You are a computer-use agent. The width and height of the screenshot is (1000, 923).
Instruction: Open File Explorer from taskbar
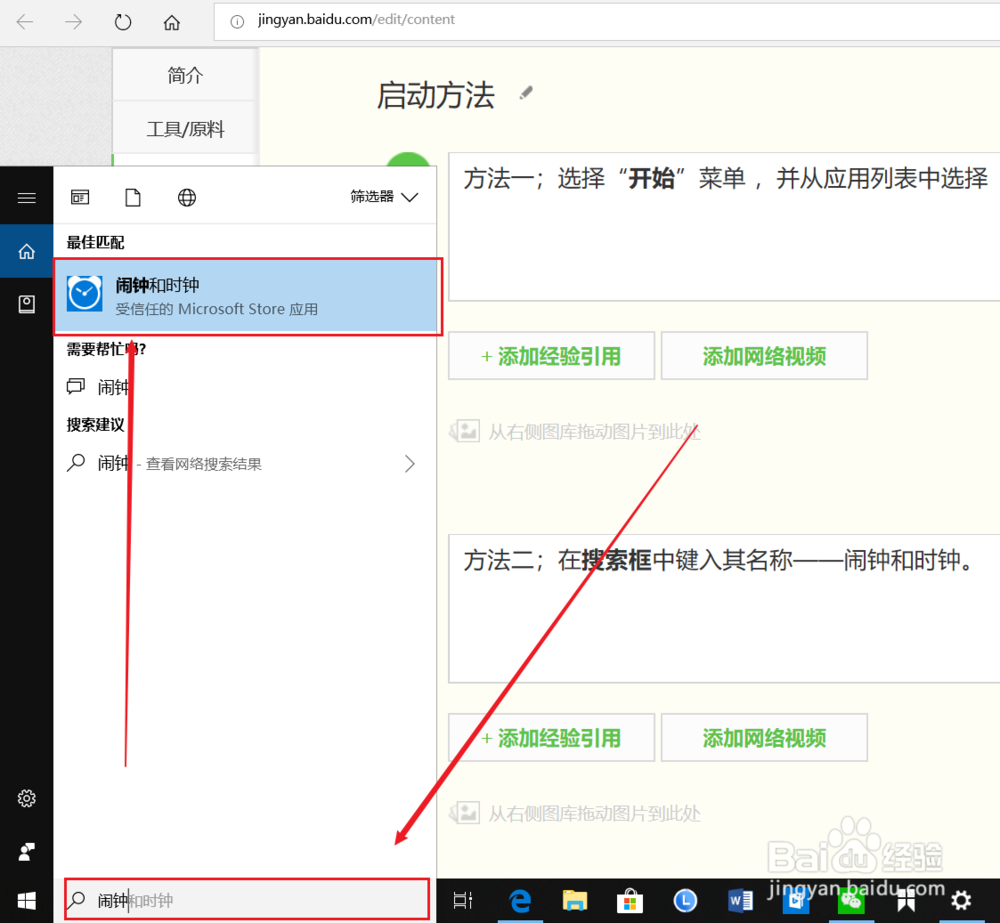575,901
